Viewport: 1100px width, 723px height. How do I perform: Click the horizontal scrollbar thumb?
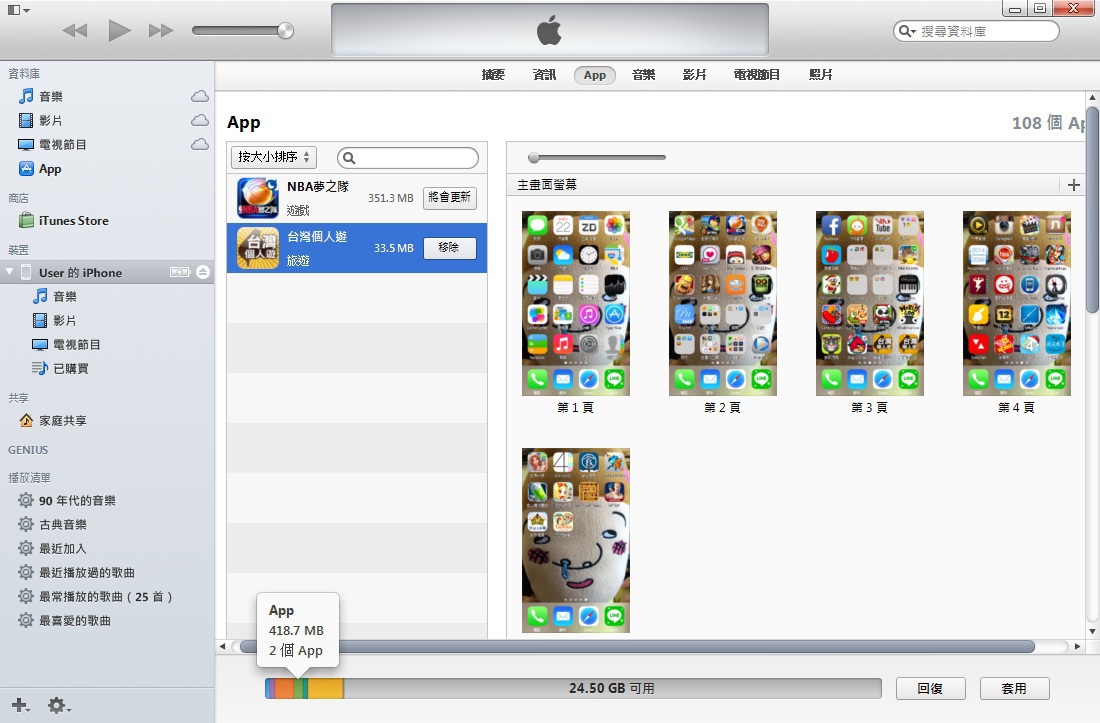(x=637, y=646)
